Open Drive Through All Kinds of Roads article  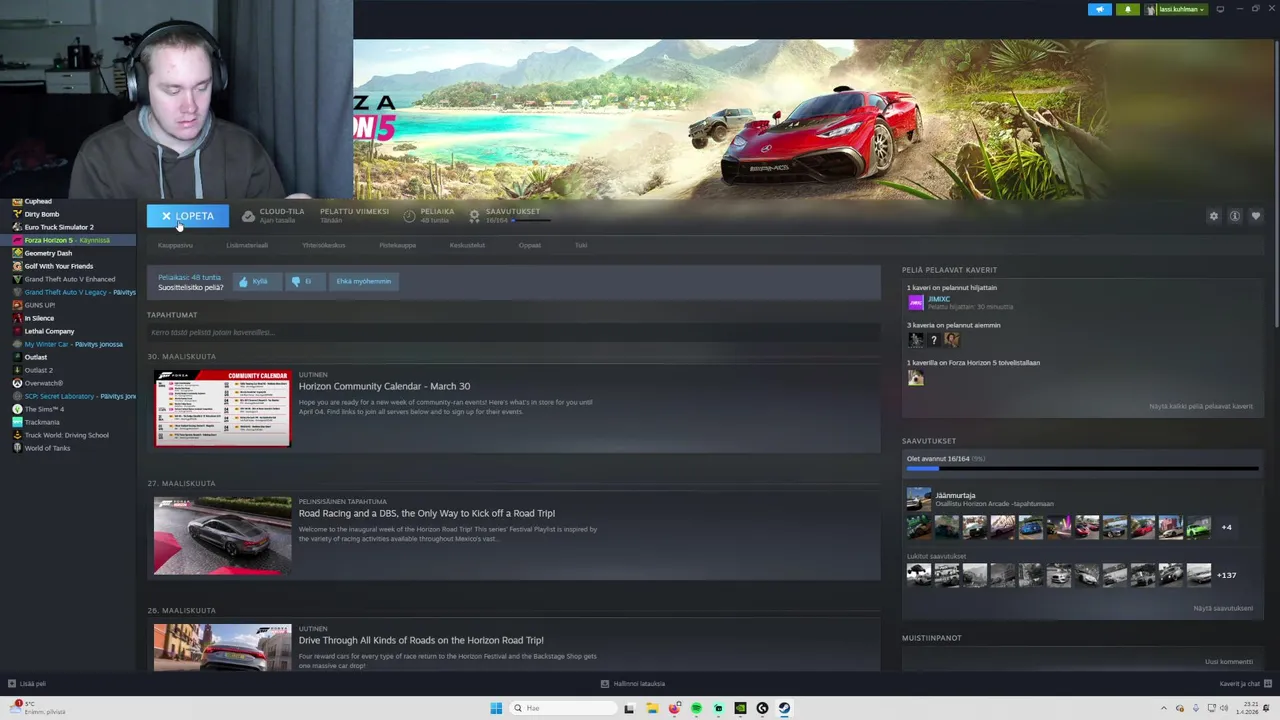tap(421, 640)
